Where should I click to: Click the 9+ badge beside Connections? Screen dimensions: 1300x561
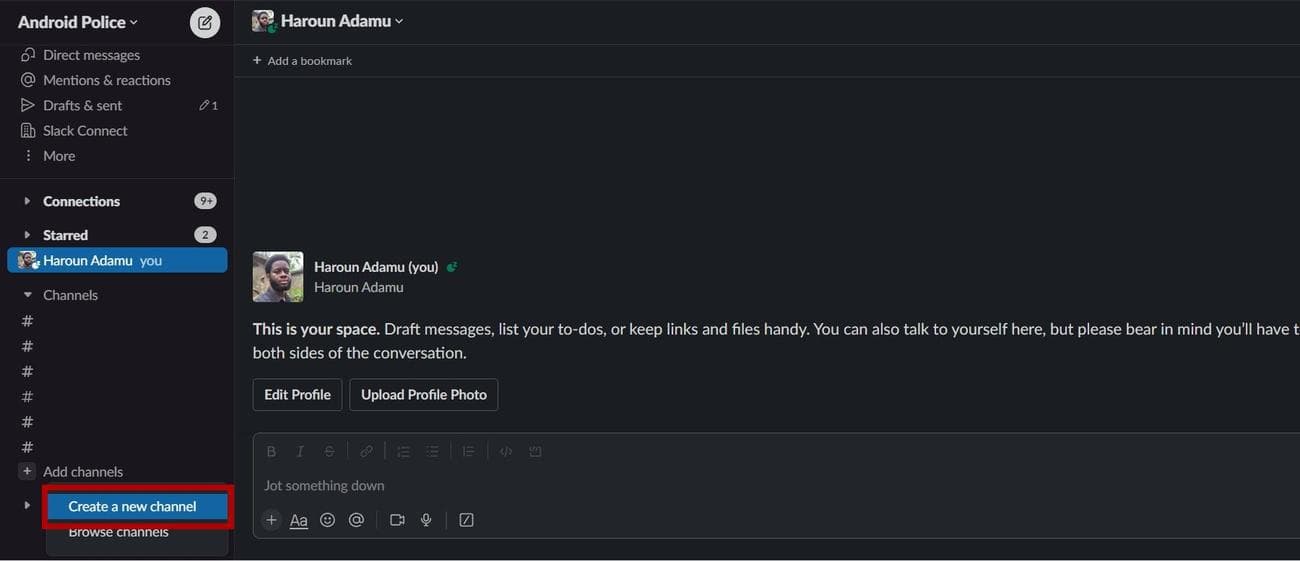[205, 201]
